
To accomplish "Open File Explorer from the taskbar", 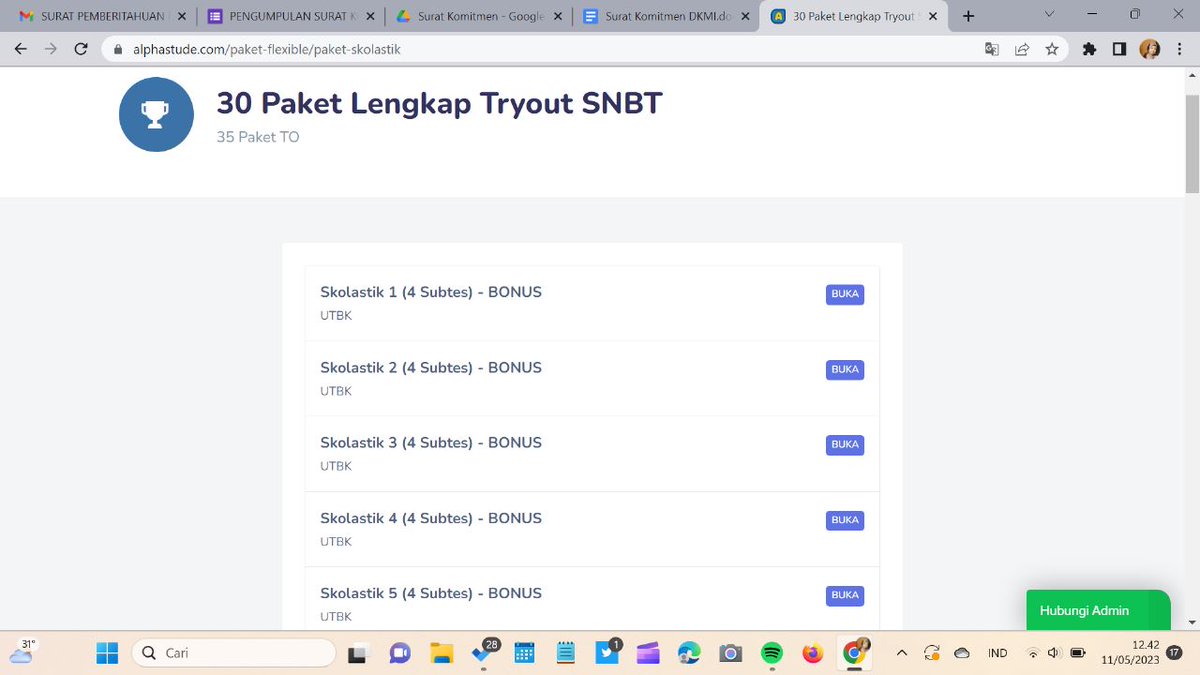I will click(442, 653).
